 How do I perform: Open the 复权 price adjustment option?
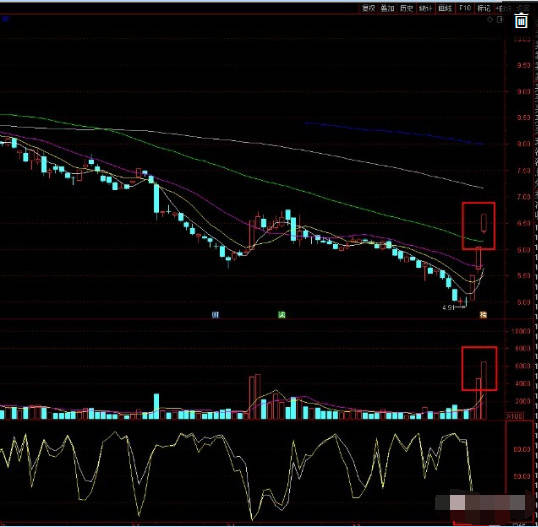point(369,8)
